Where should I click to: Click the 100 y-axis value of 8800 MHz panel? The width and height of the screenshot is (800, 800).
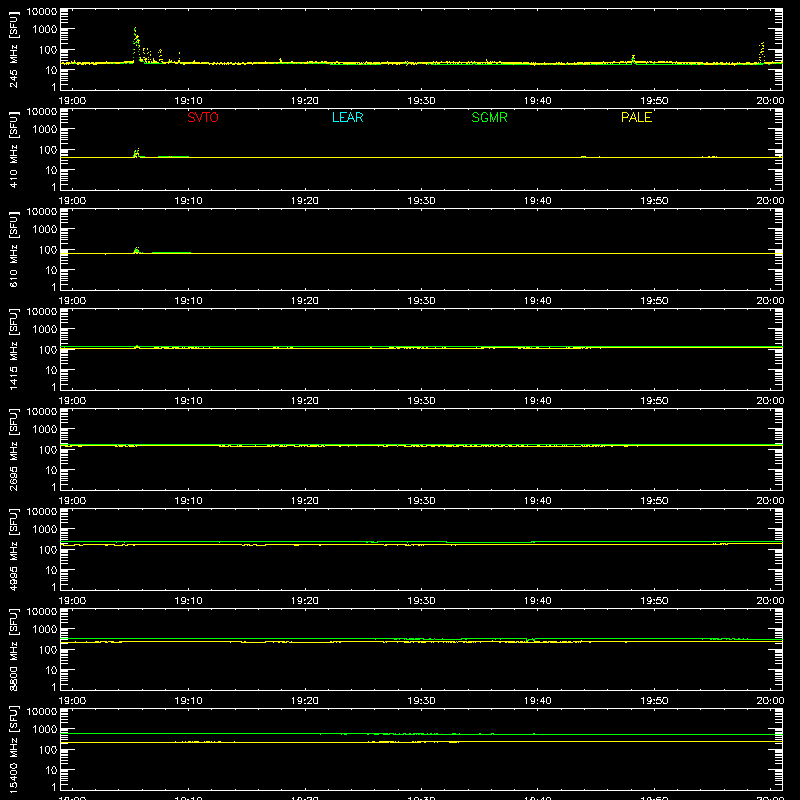pyautogui.click(x=48, y=650)
